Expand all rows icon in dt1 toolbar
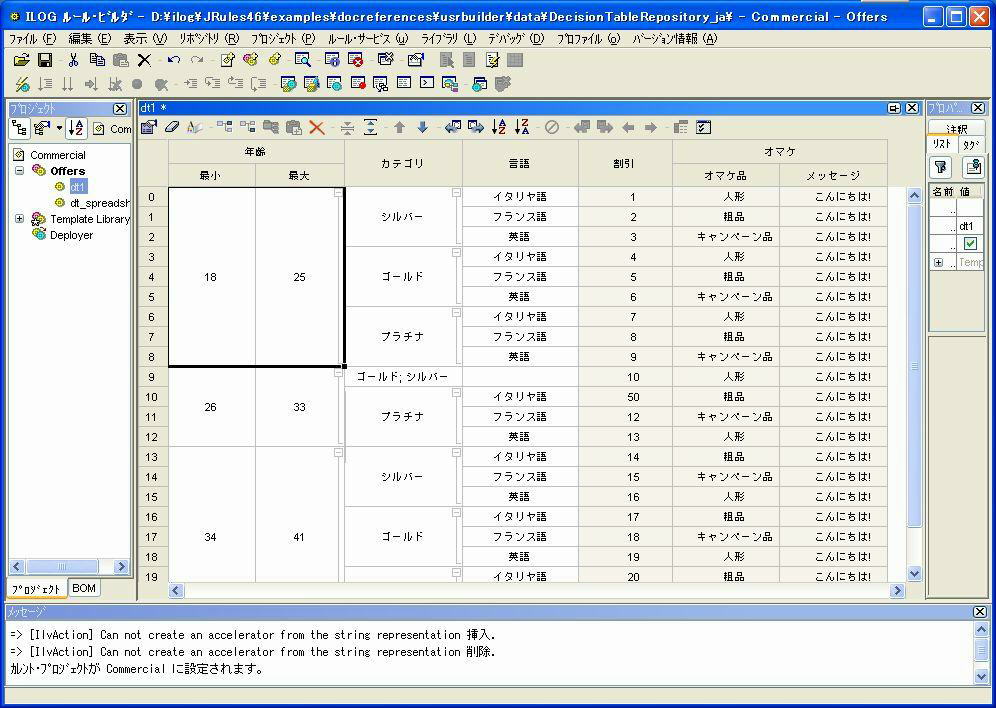This screenshot has width=996, height=708. (370, 128)
